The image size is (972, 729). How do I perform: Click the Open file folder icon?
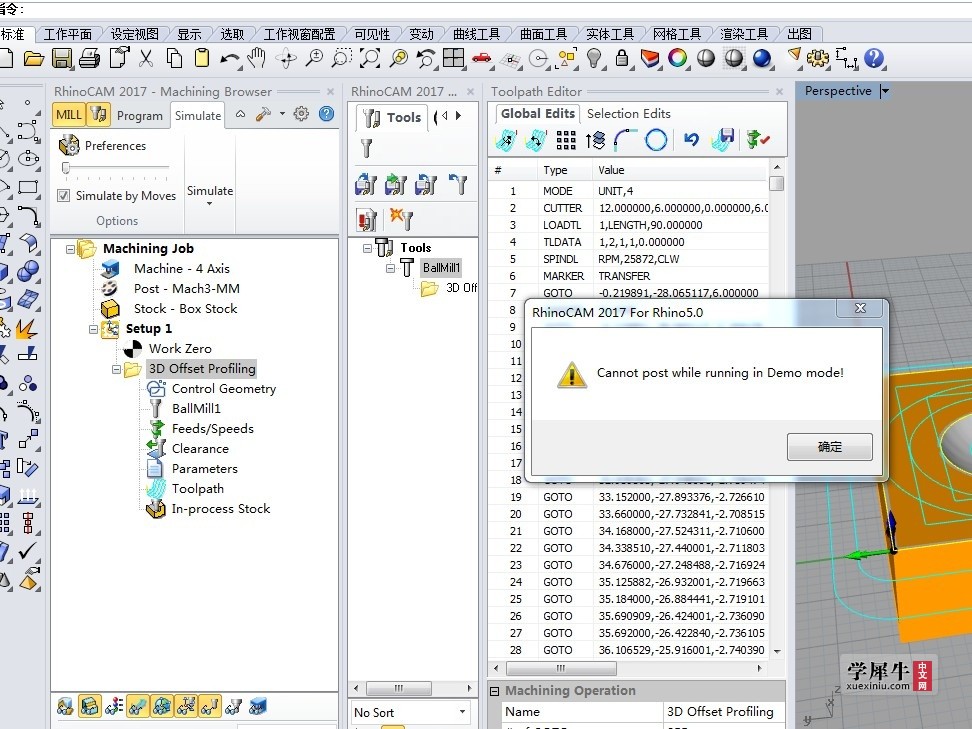[x=33, y=59]
